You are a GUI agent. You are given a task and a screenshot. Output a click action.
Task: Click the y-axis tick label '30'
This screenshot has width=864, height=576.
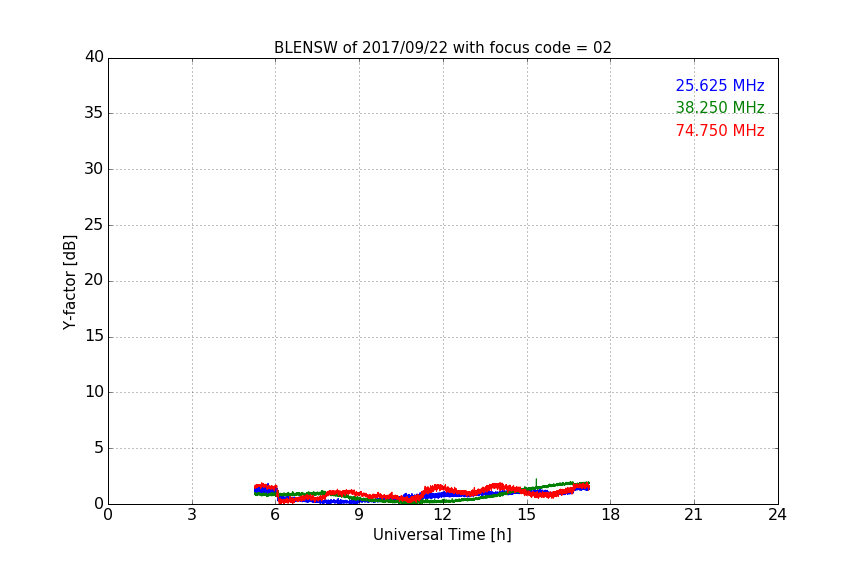click(x=94, y=169)
